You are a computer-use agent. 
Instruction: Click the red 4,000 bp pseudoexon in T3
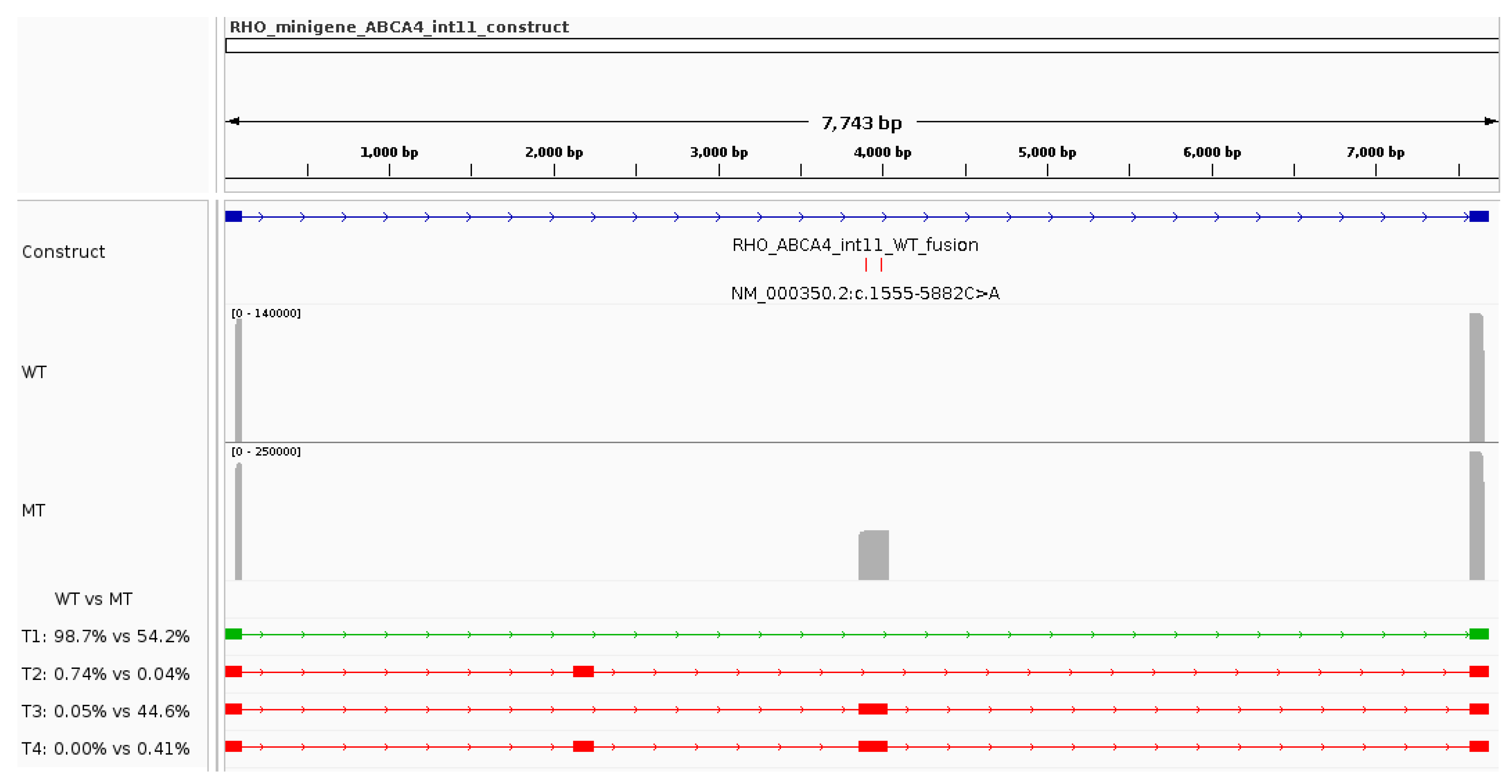(x=873, y=709)
